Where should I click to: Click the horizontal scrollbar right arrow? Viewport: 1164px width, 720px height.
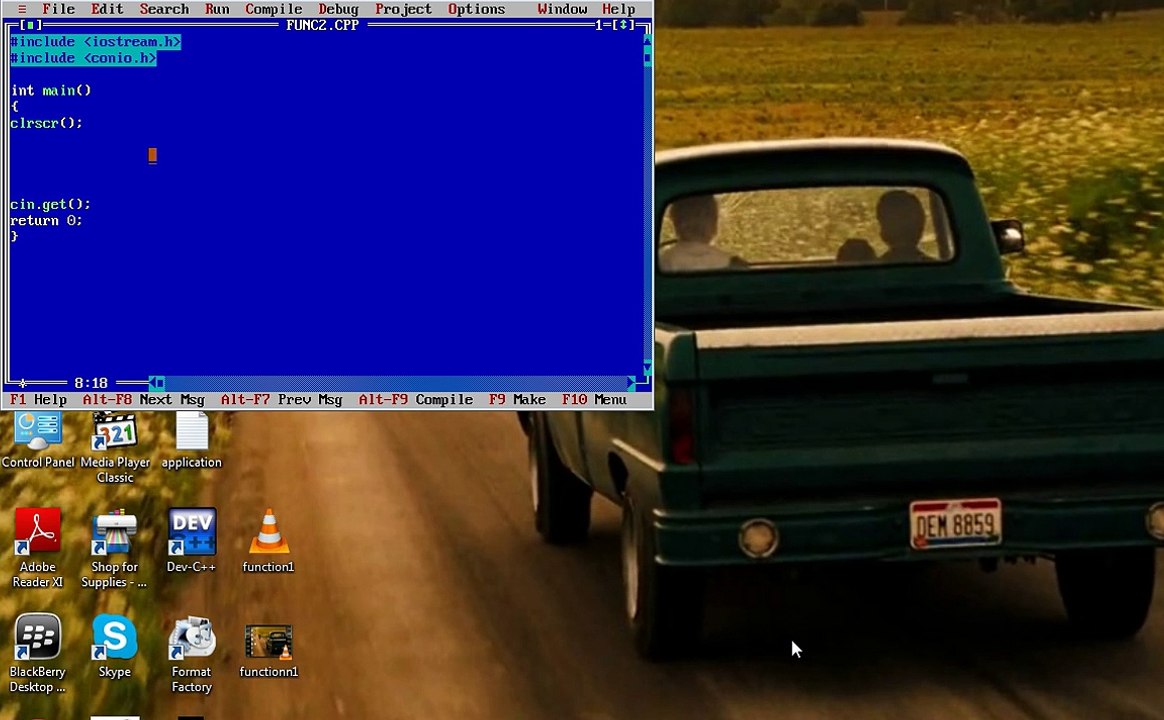[632, 383]
